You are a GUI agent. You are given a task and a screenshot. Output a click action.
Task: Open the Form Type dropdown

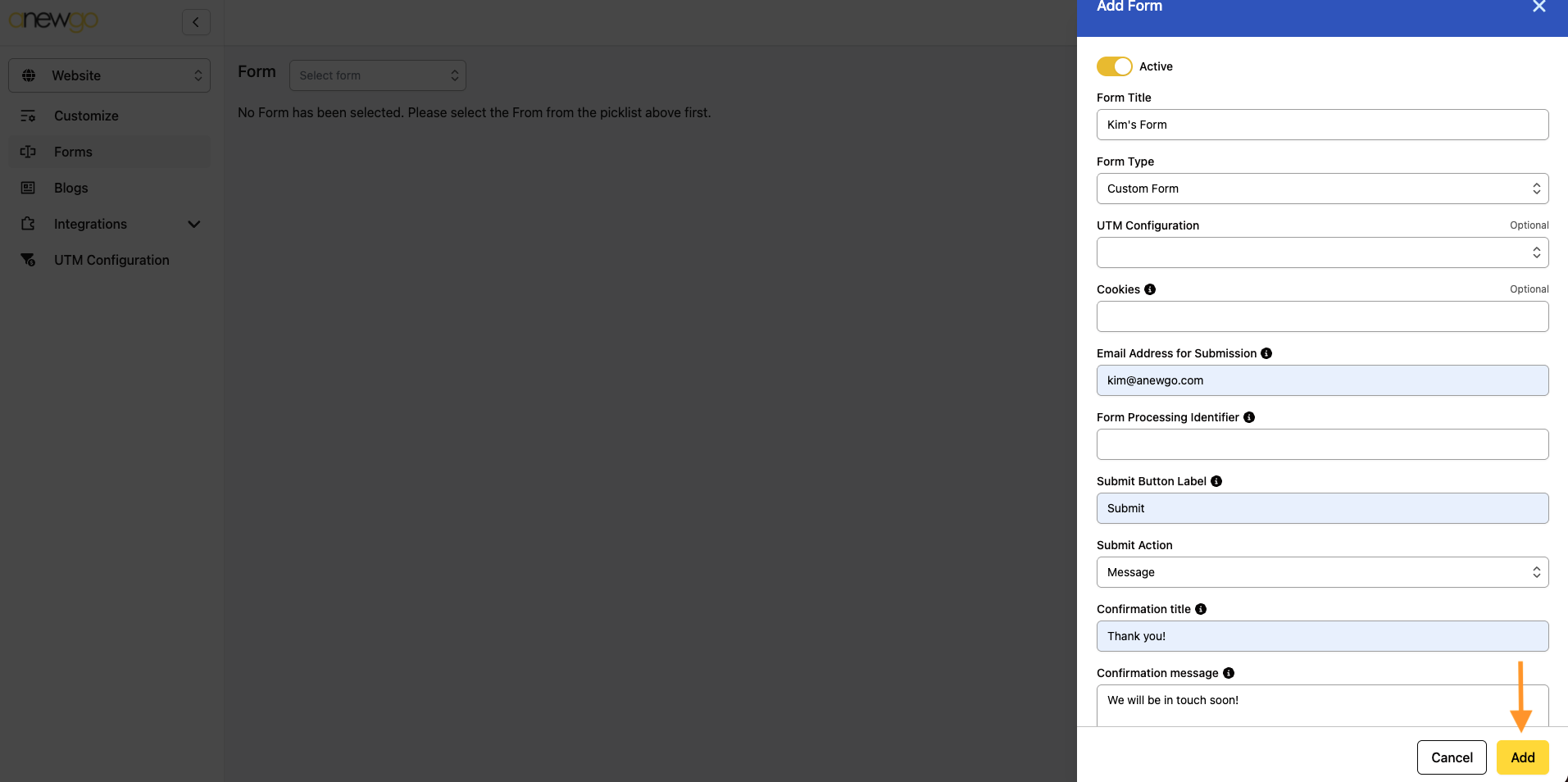click(1322, 189)
